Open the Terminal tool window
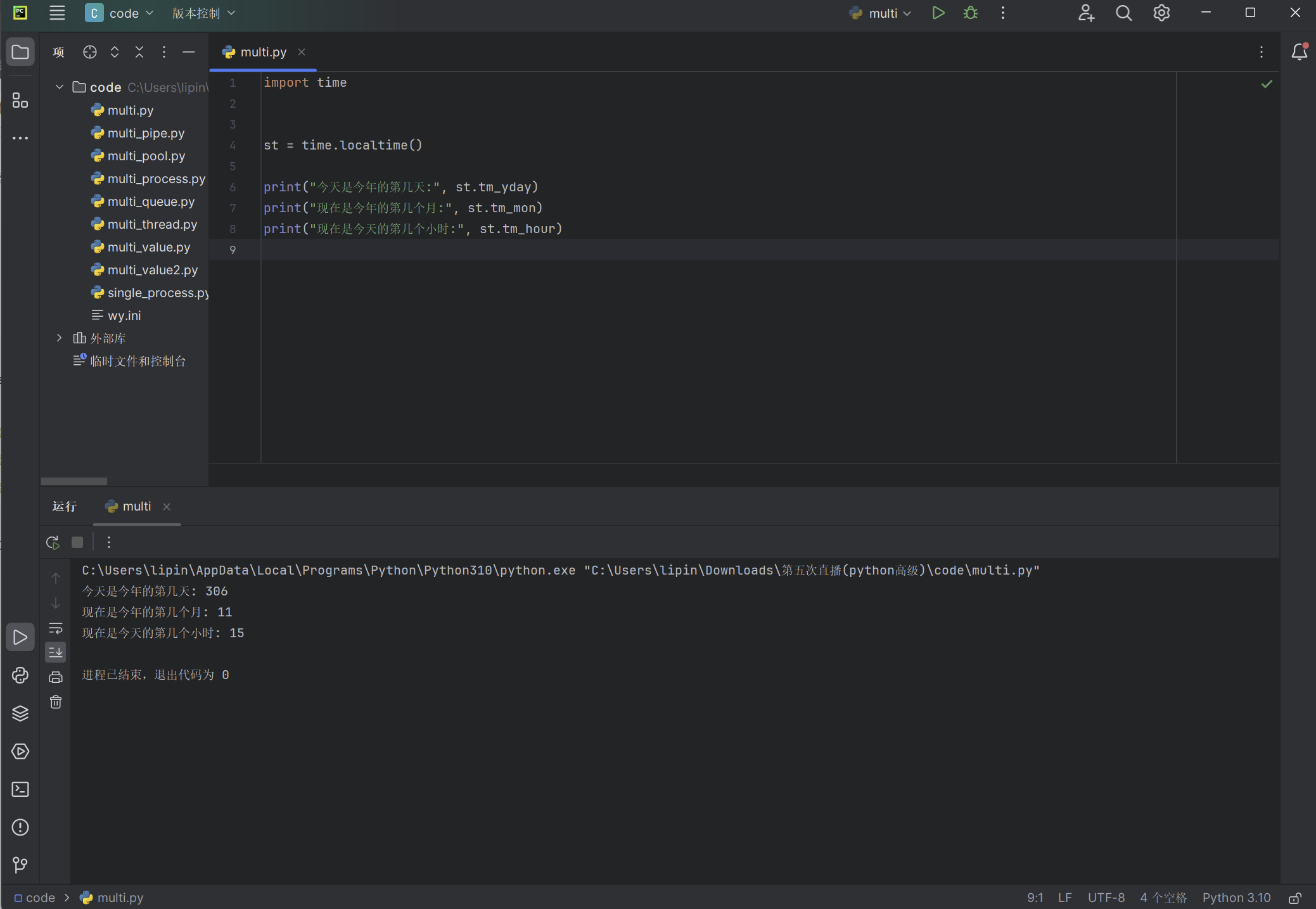This screenshot has width=1316, height=909. click(20, 789)
